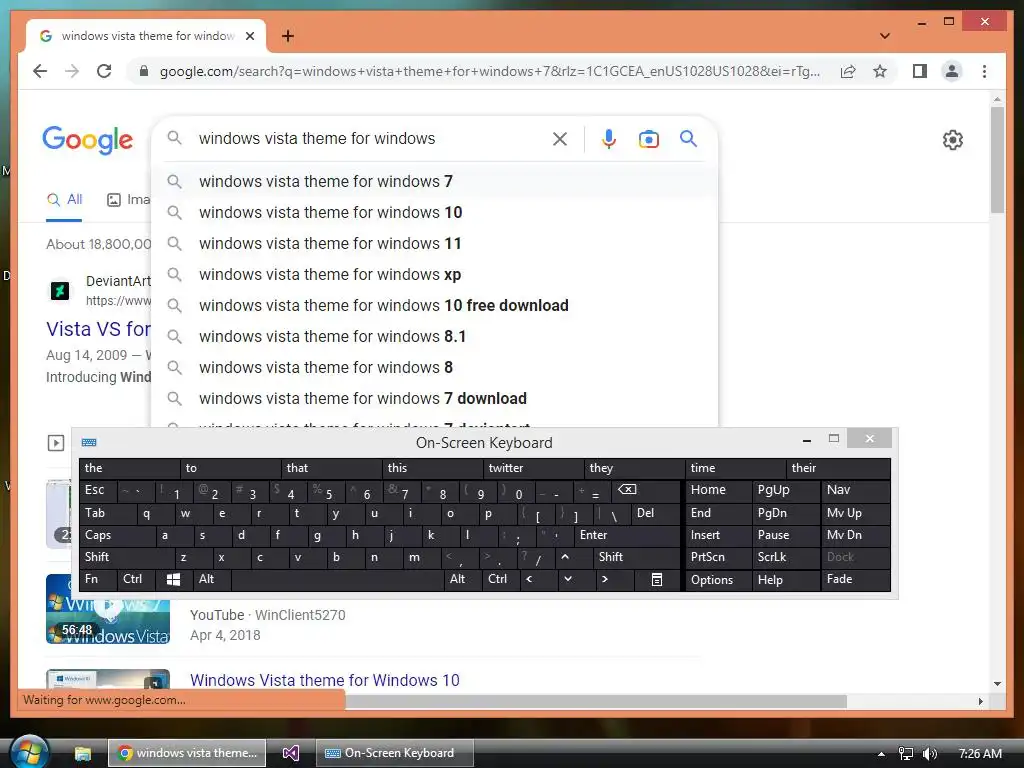Tap the Enter key on On-Screen Keyboard

click(627, 536)
